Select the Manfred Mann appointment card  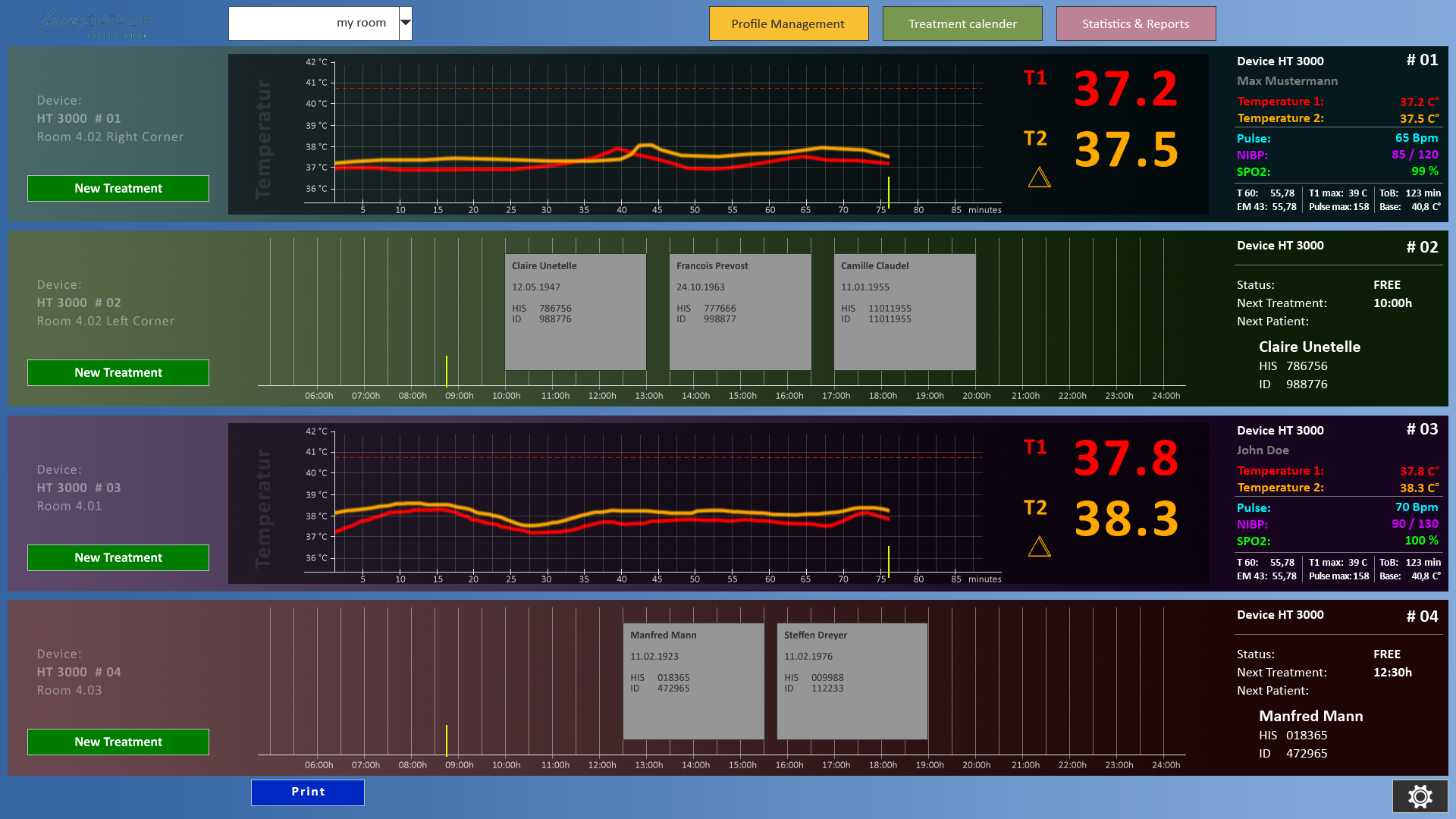click(x=692, y=680)
